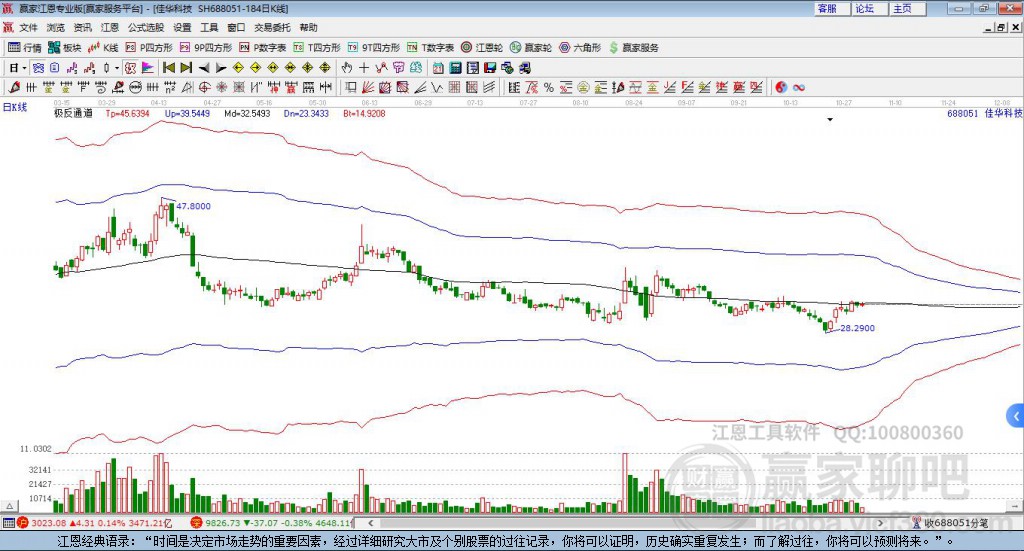Image resolution: width=1024 pixels, height=551 pixels.
Task: Click the Up=39.5449 indicator value
Action: click(187, 113)
